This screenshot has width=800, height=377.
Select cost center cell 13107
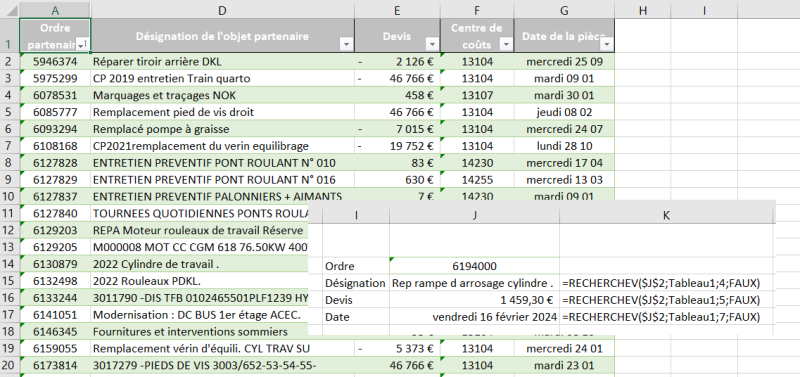point(477,95)
